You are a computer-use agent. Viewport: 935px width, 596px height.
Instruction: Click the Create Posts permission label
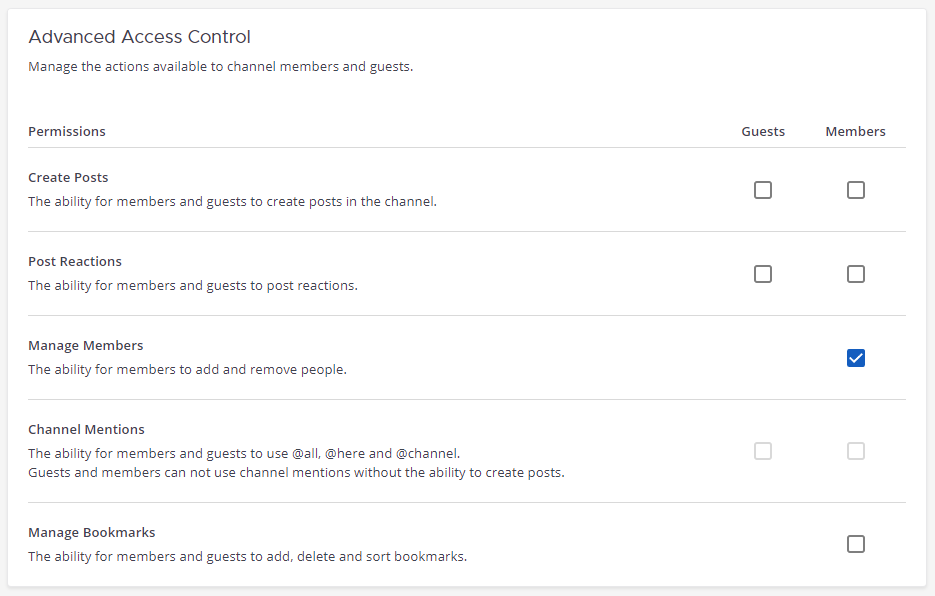(x=68, y=177)
